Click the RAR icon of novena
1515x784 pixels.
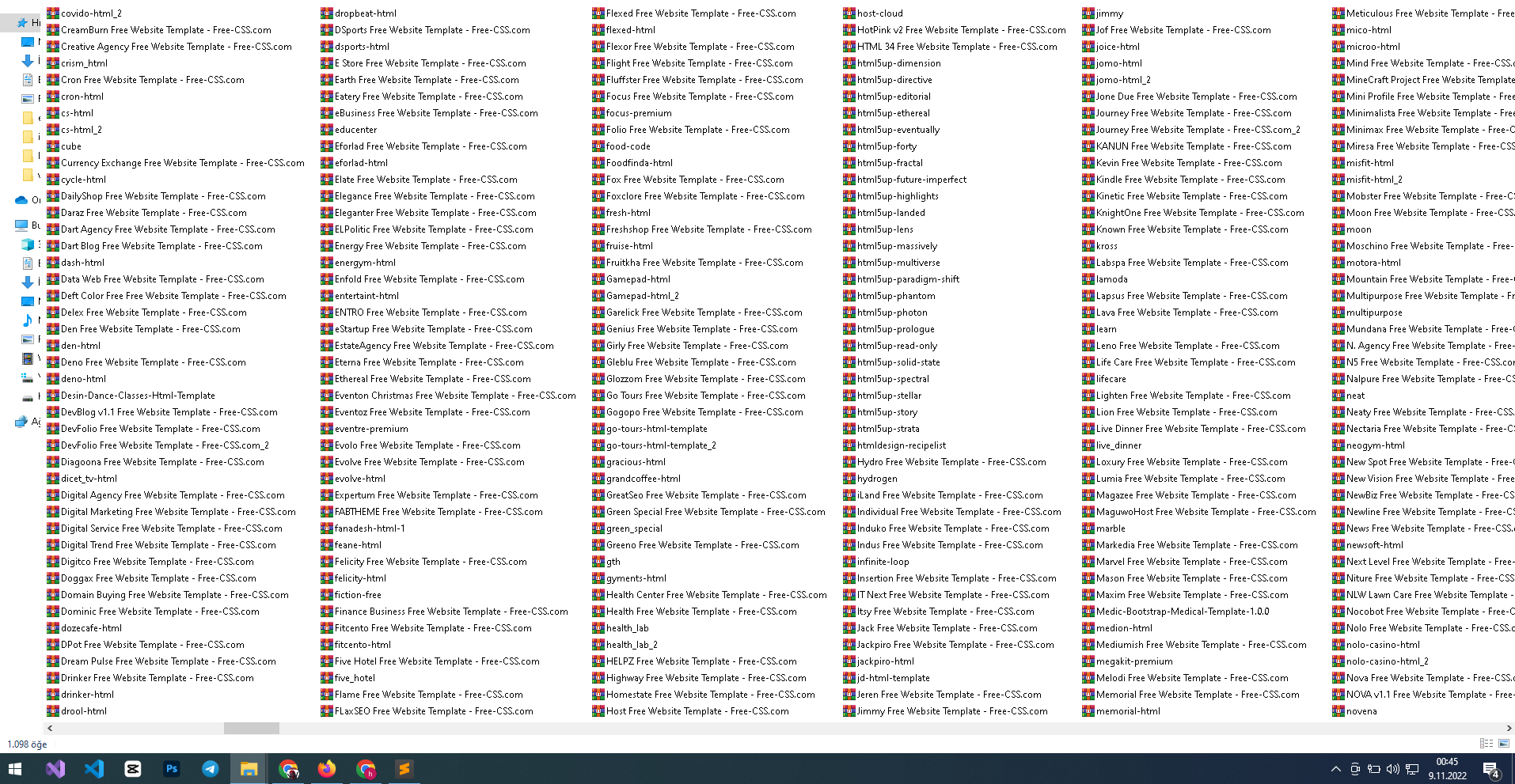1338,711
